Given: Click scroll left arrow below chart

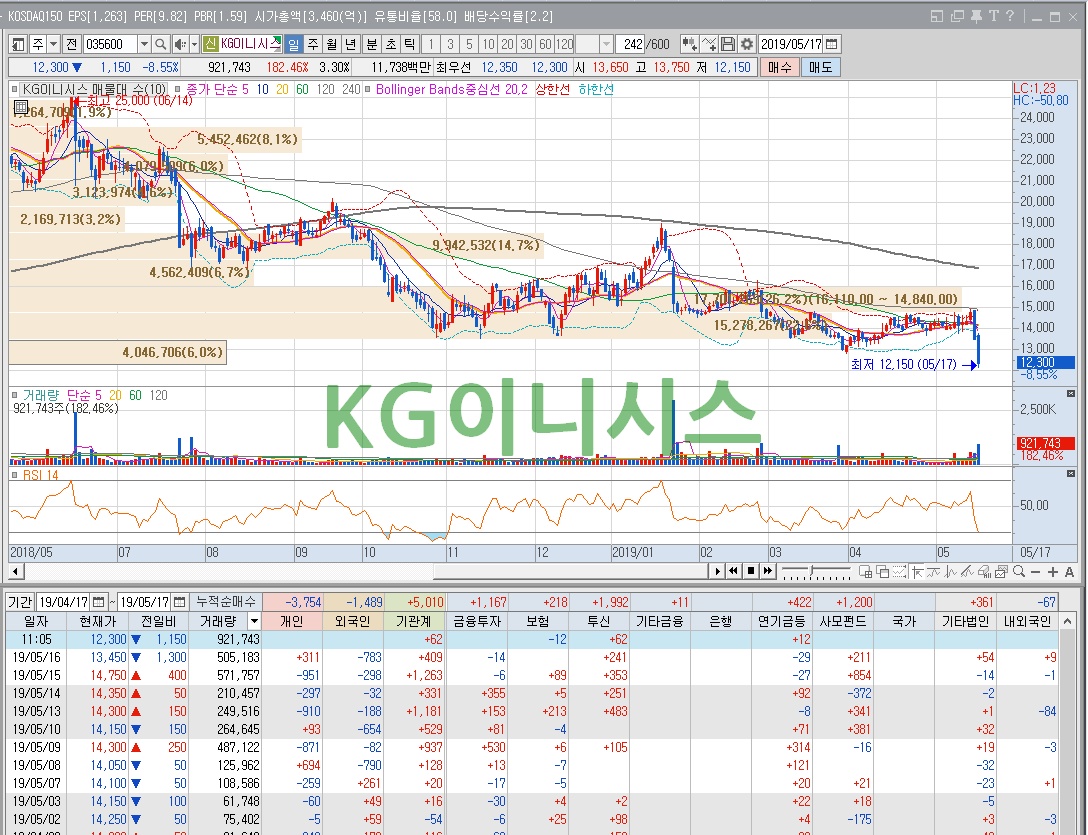Looking at the screenshot, I should point(16,571).
